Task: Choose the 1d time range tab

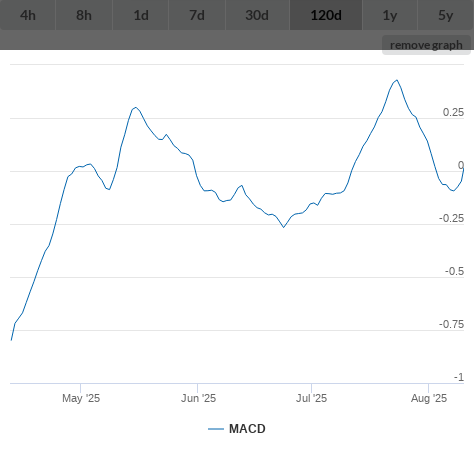Action: 141,15
